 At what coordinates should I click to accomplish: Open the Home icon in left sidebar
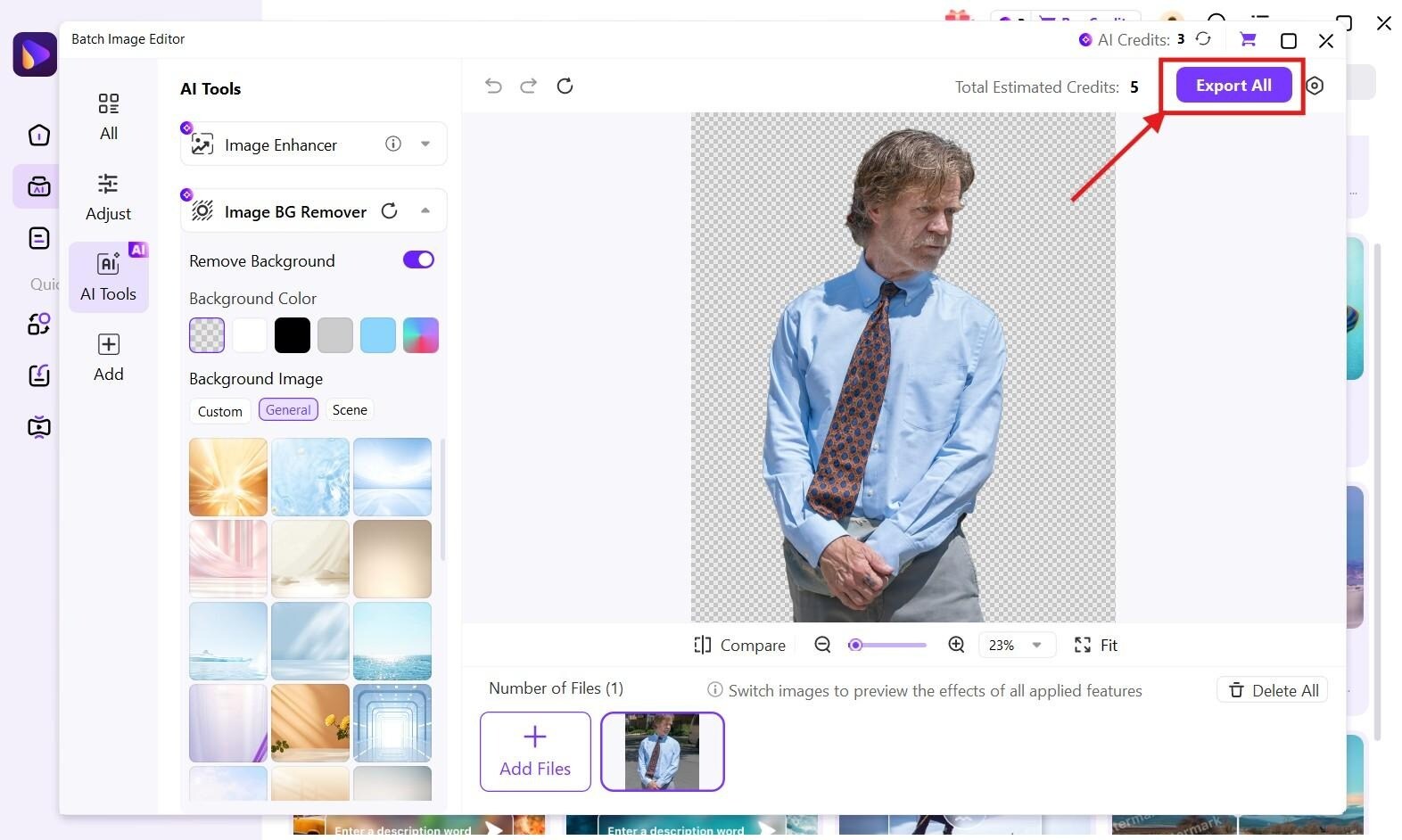[39, 135]
